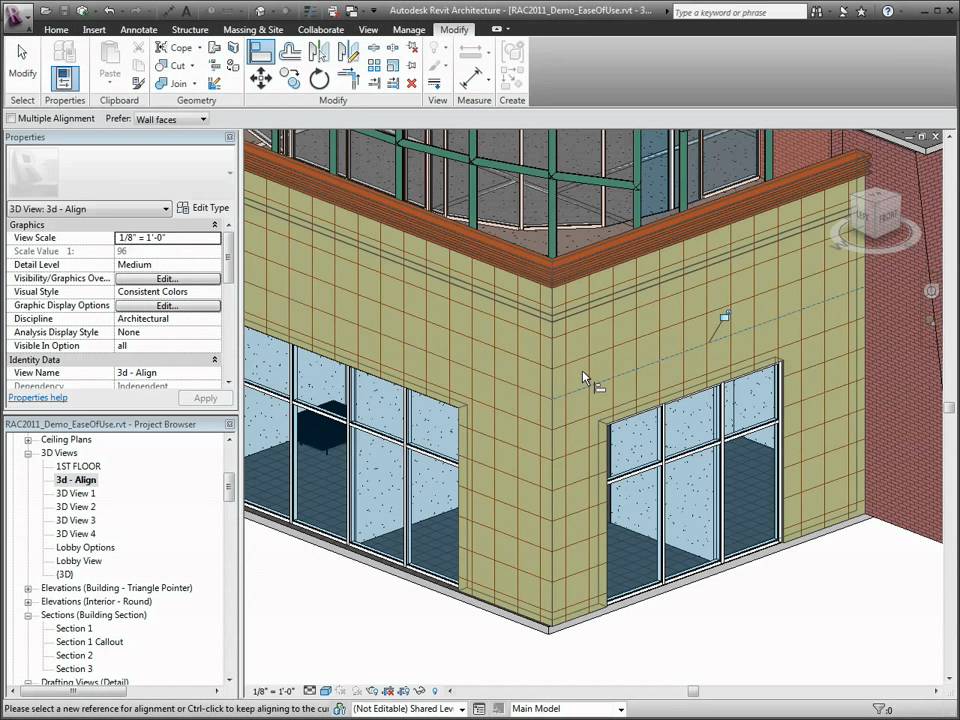Click the Array tool icon
This screenshot has height=720, width=960.
374,65
